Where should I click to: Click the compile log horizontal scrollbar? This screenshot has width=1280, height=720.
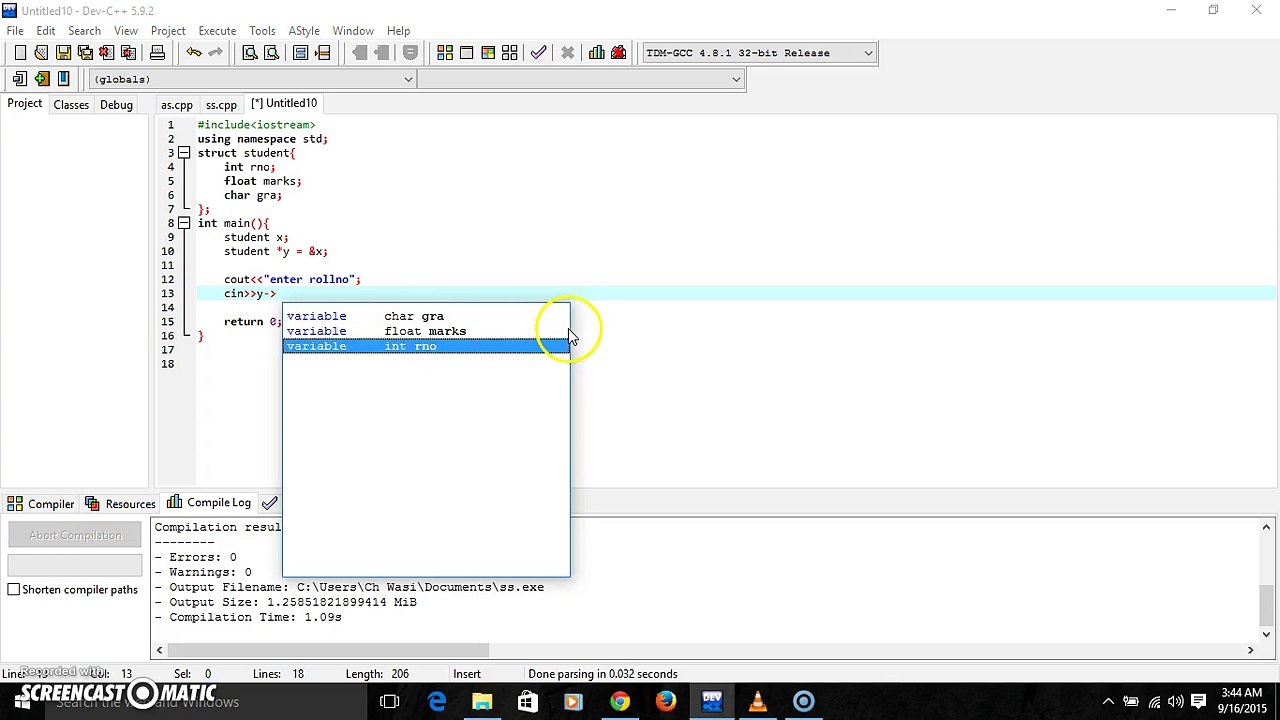click(x=328, y=650)
